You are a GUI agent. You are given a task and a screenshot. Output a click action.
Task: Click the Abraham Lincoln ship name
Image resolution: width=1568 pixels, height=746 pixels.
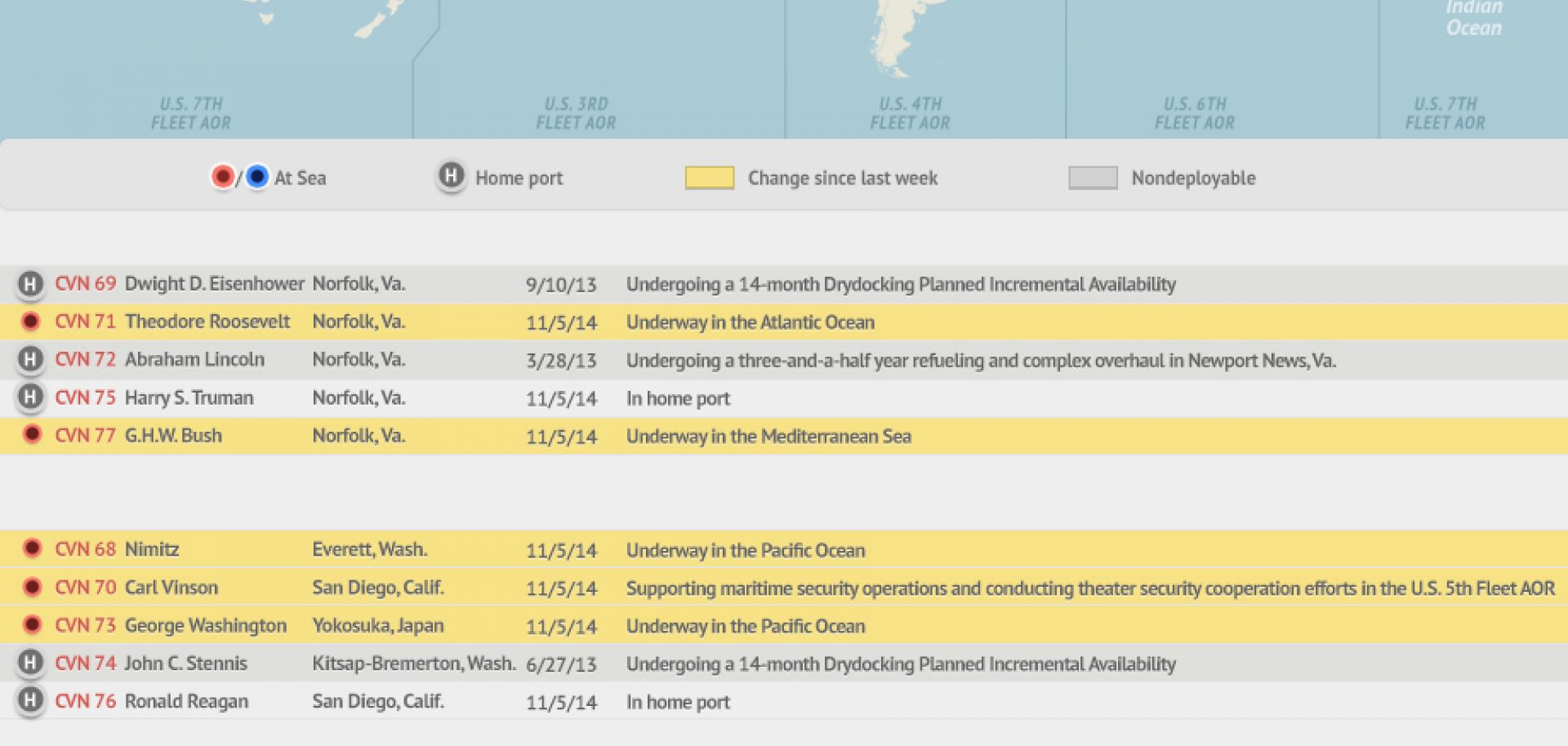pyautogui.click(x=195, y=360)
